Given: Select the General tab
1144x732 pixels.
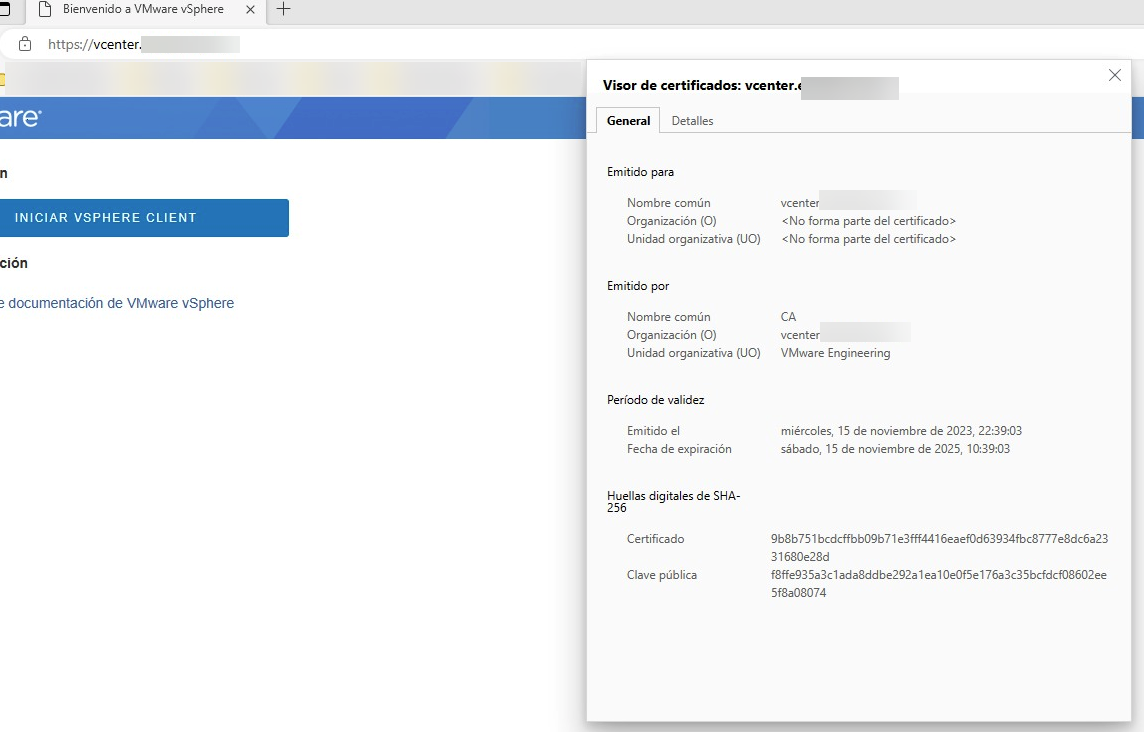Looking at the screenshot, I should point(628,121).
